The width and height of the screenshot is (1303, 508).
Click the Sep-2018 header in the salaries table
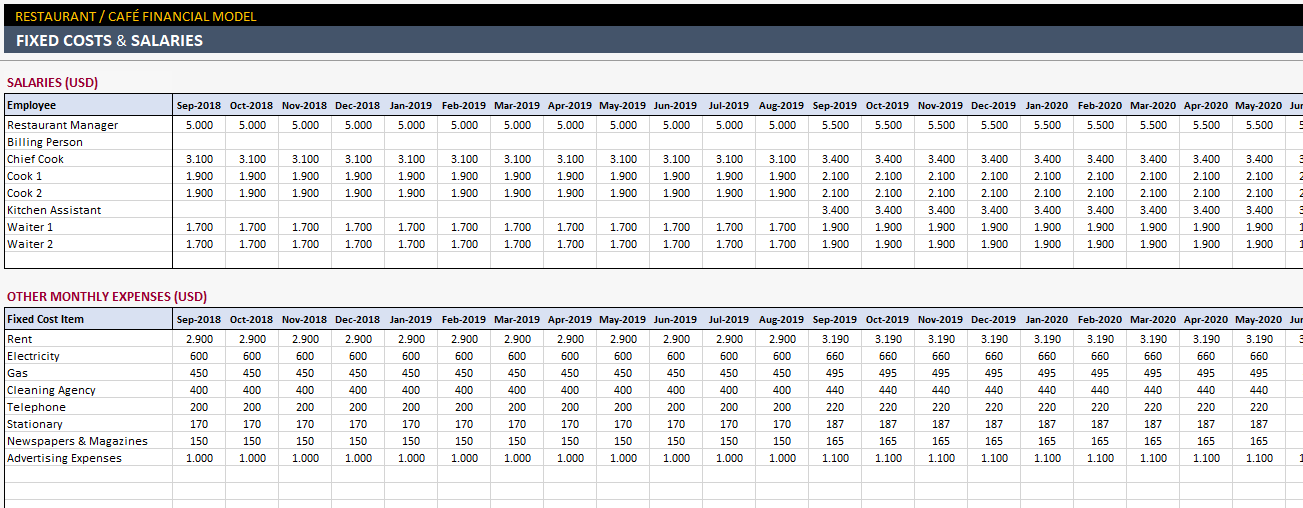[199, 105]
